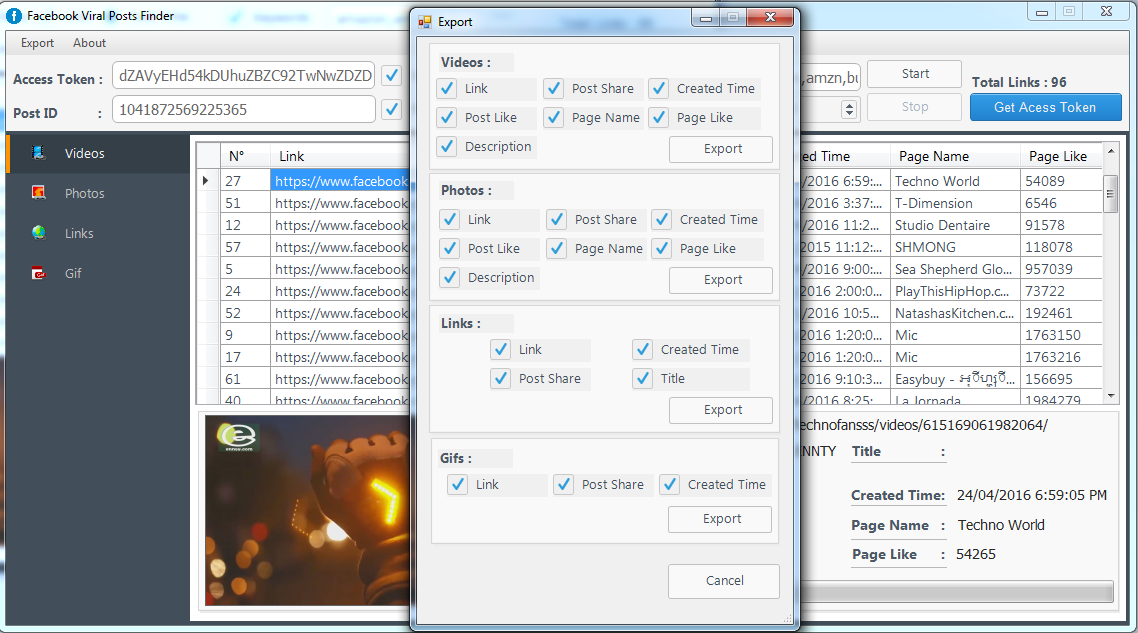The image size is (1138, 633).
Task: Click the video thumbnail preview image
Action: (x=307, y=510)
